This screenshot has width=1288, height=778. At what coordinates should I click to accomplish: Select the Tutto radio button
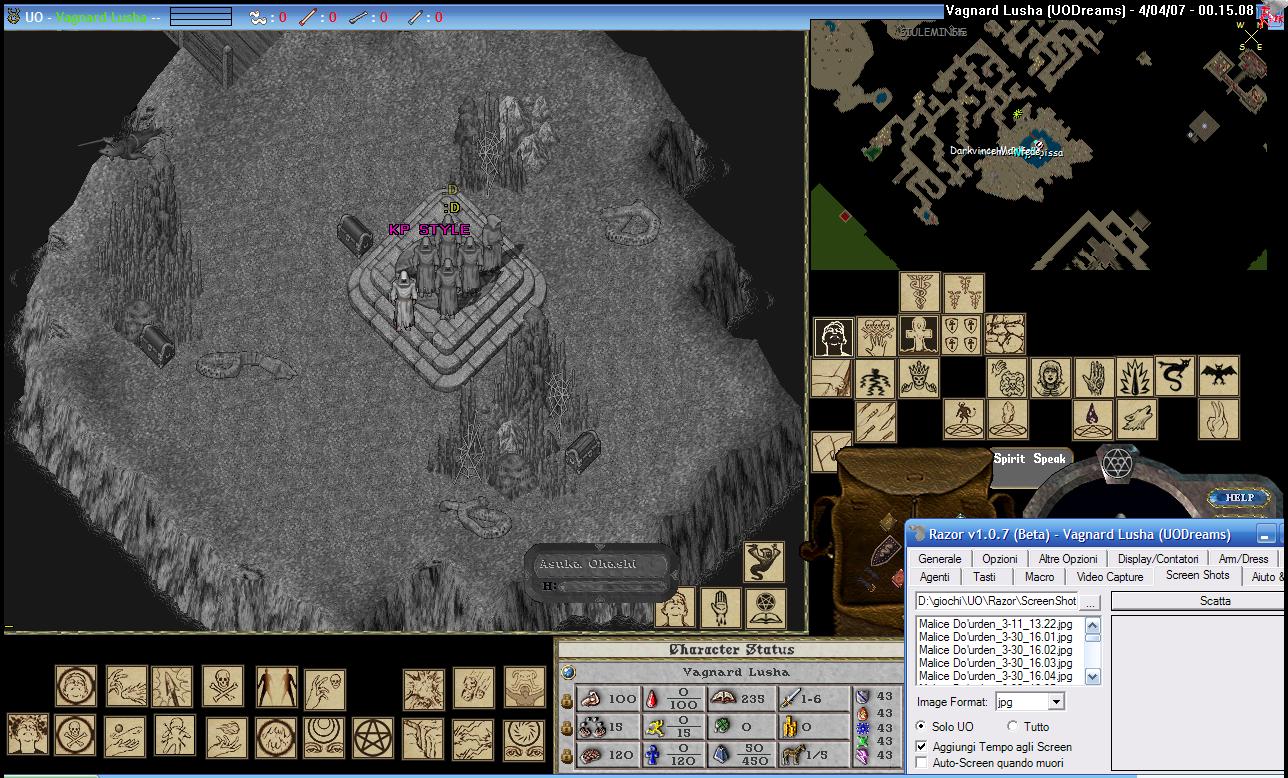(1012, 726)
